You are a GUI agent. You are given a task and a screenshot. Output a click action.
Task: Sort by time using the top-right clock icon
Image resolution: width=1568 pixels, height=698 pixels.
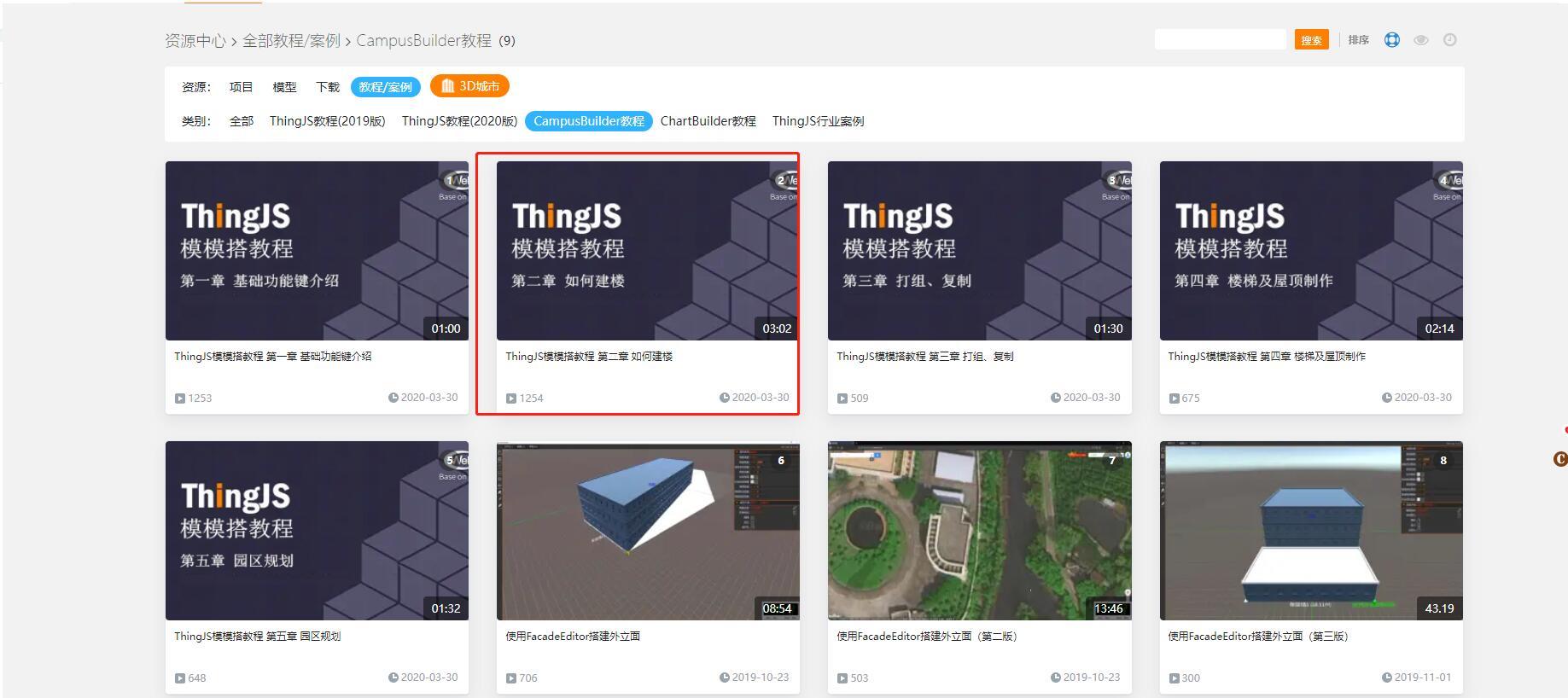(x=1450, y=40)
